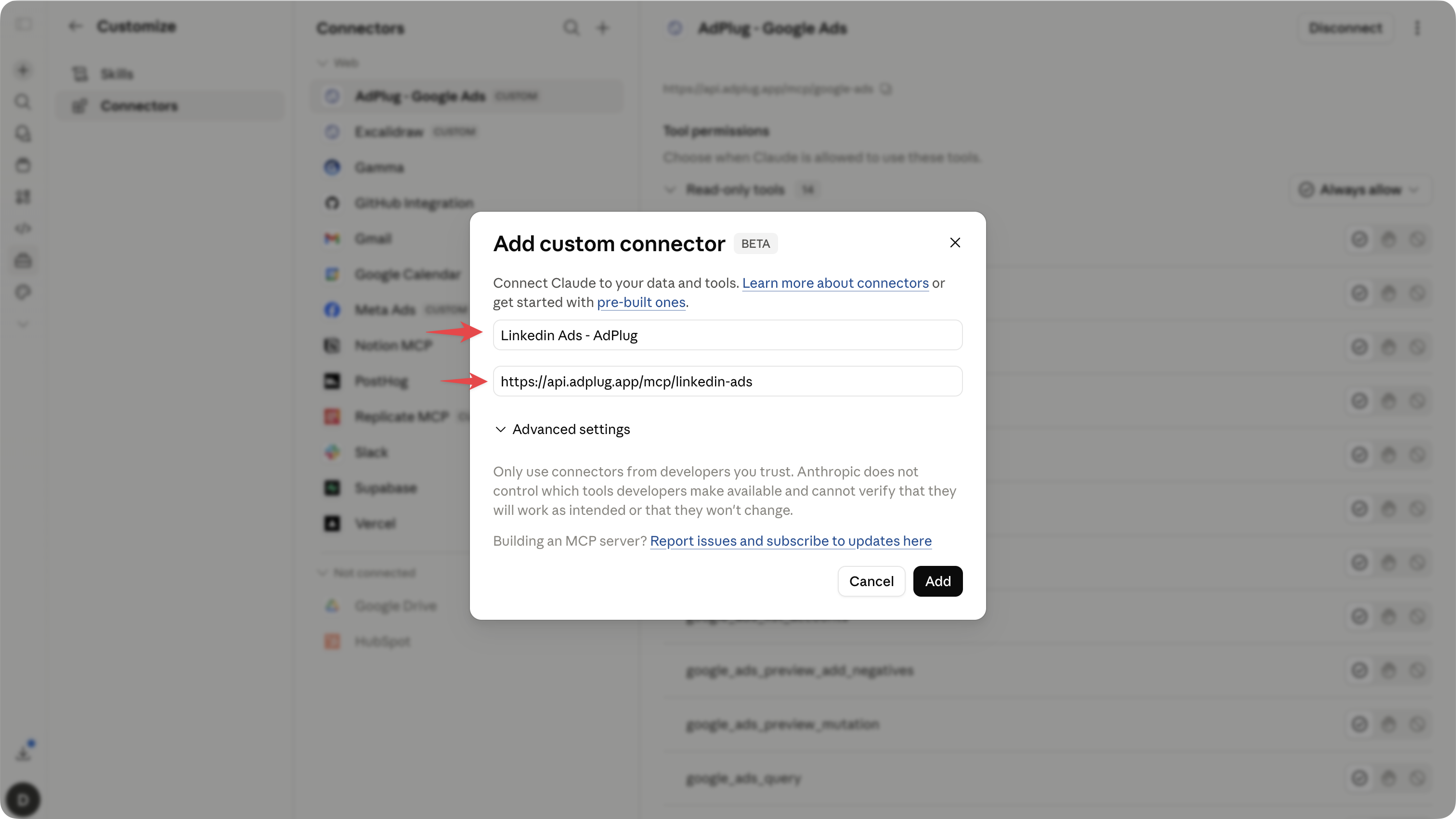Click the connector name input field
This screenshot has width=1456, height=819.
[x=728, y=335]
